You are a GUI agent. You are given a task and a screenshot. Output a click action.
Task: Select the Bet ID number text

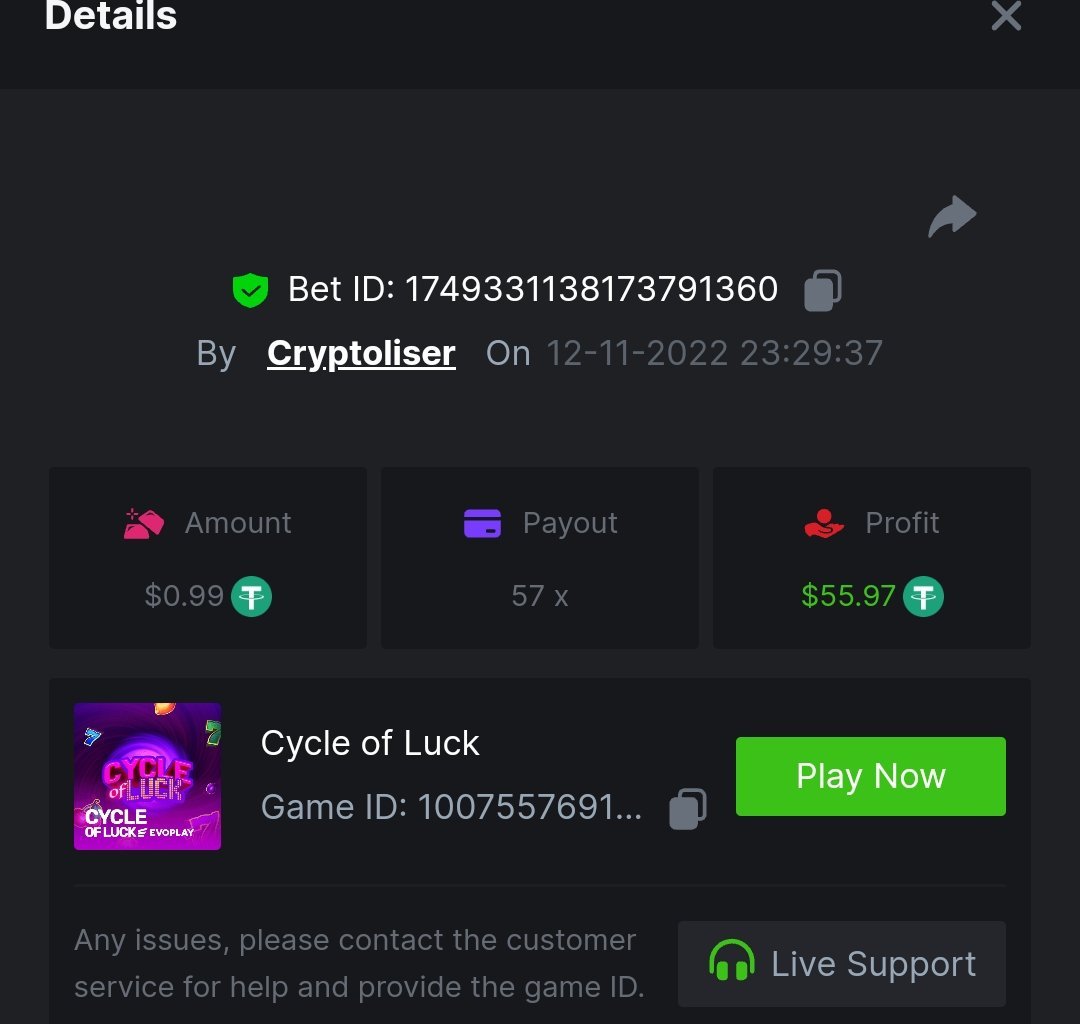(x=591, y=290)
